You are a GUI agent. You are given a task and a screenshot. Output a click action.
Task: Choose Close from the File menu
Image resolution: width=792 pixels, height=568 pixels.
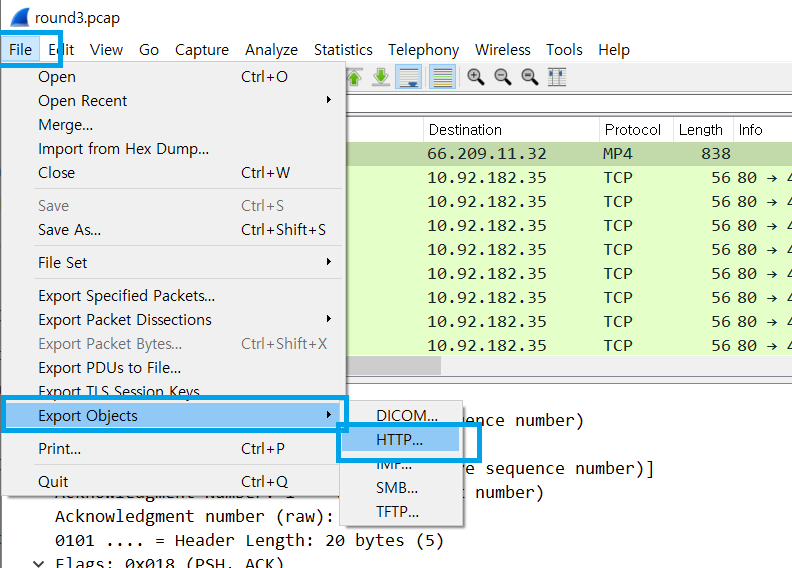(174, 173)
